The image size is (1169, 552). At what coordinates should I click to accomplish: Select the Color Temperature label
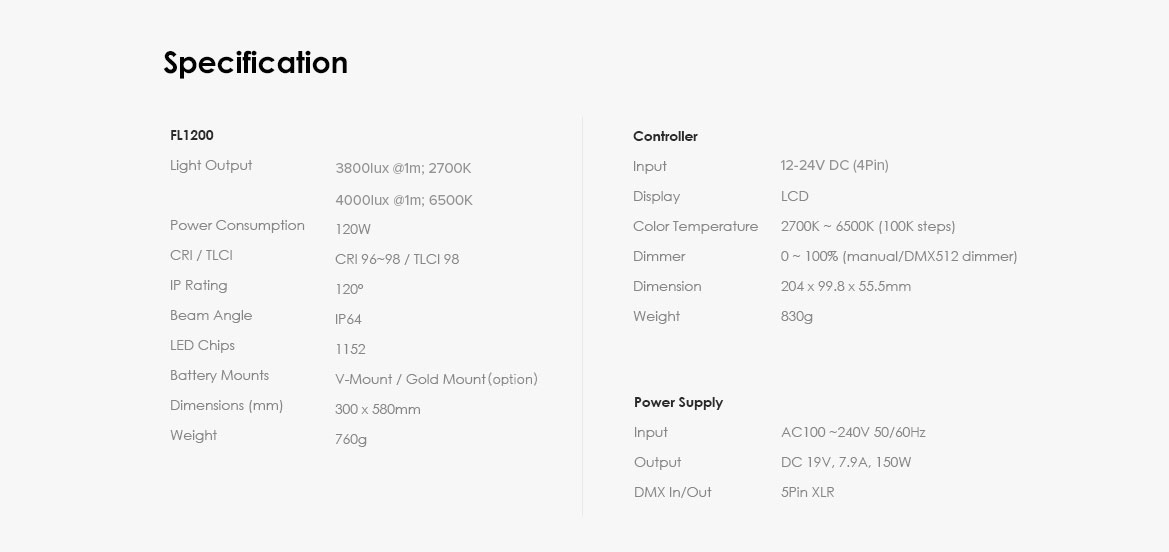click(695, 226)
